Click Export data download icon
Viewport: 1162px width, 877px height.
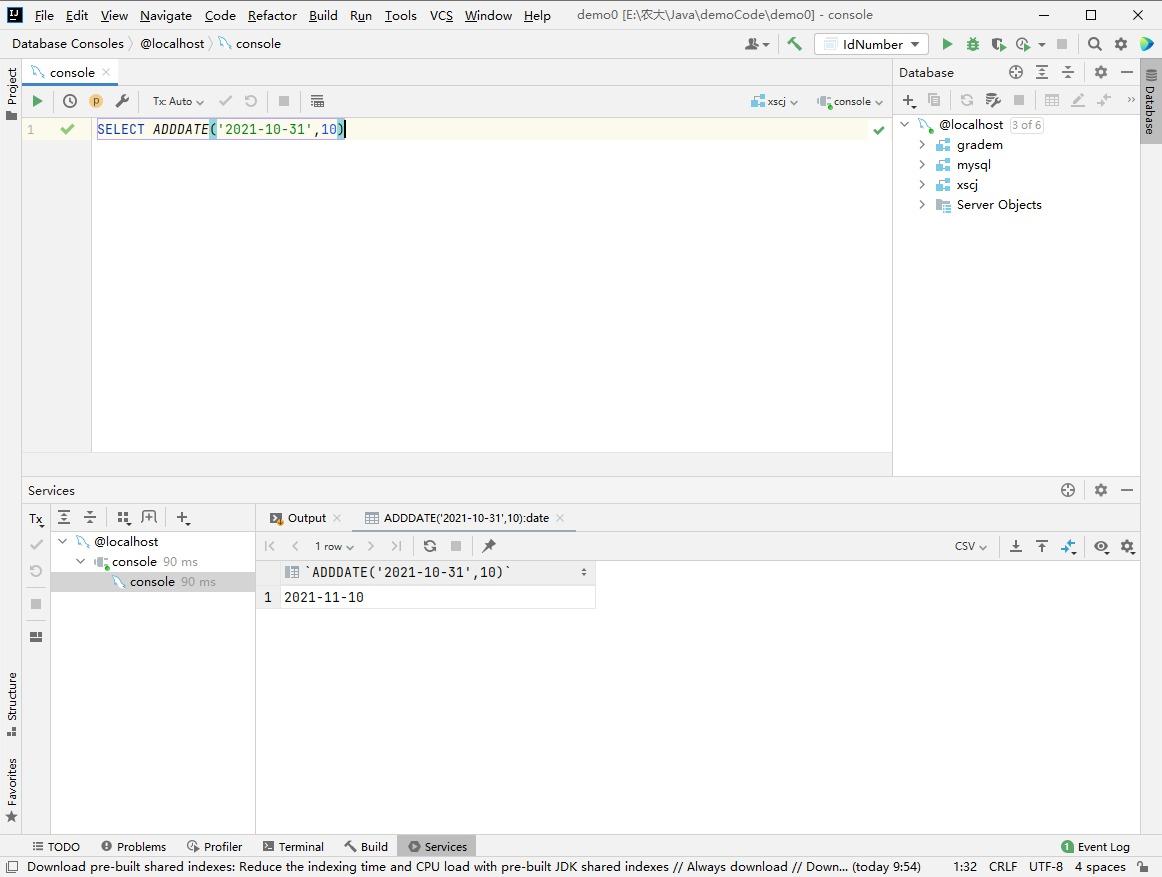pyautogui.click(x=1015, y=546)
